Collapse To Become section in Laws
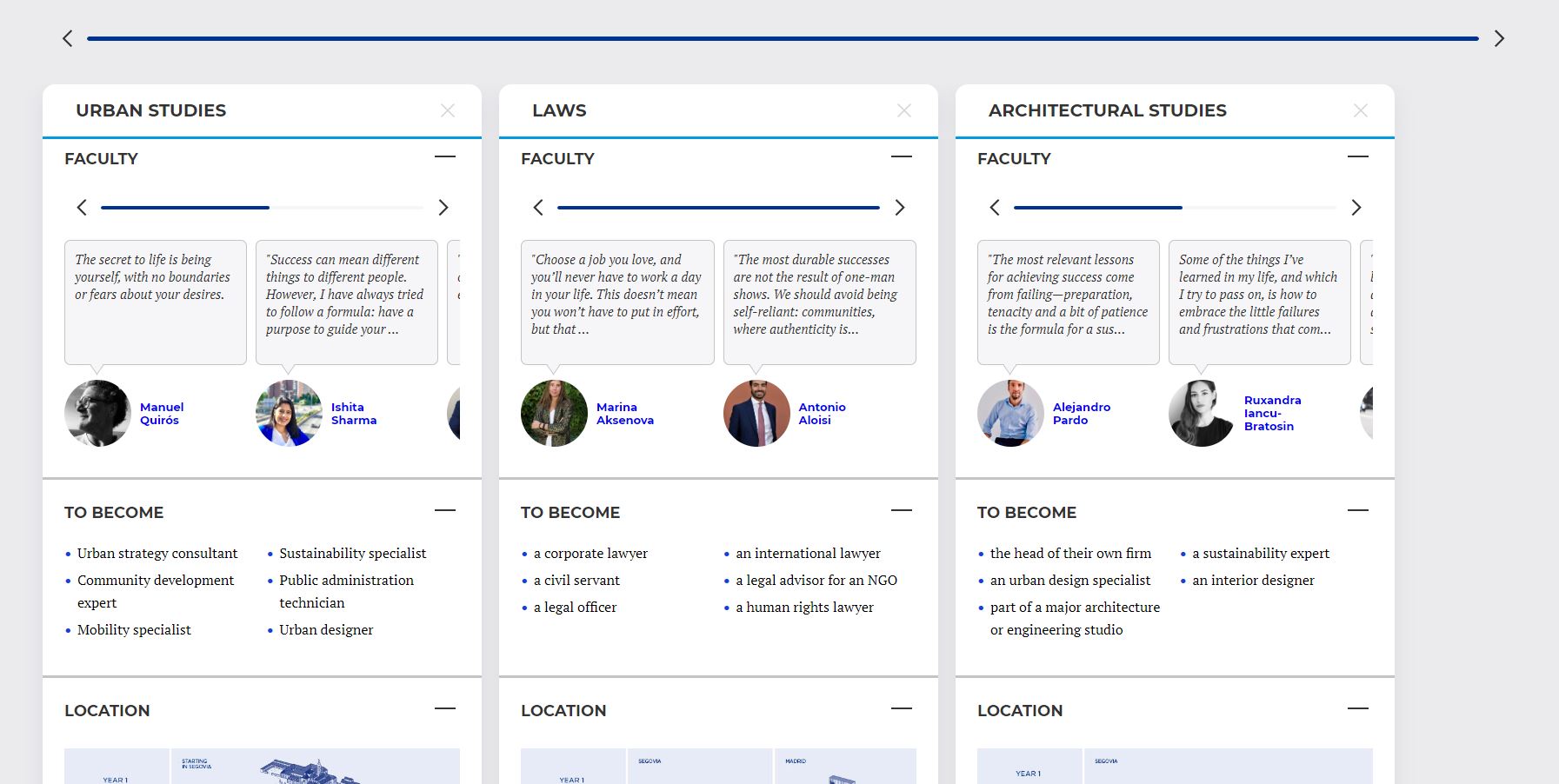 tap(902, 511)
